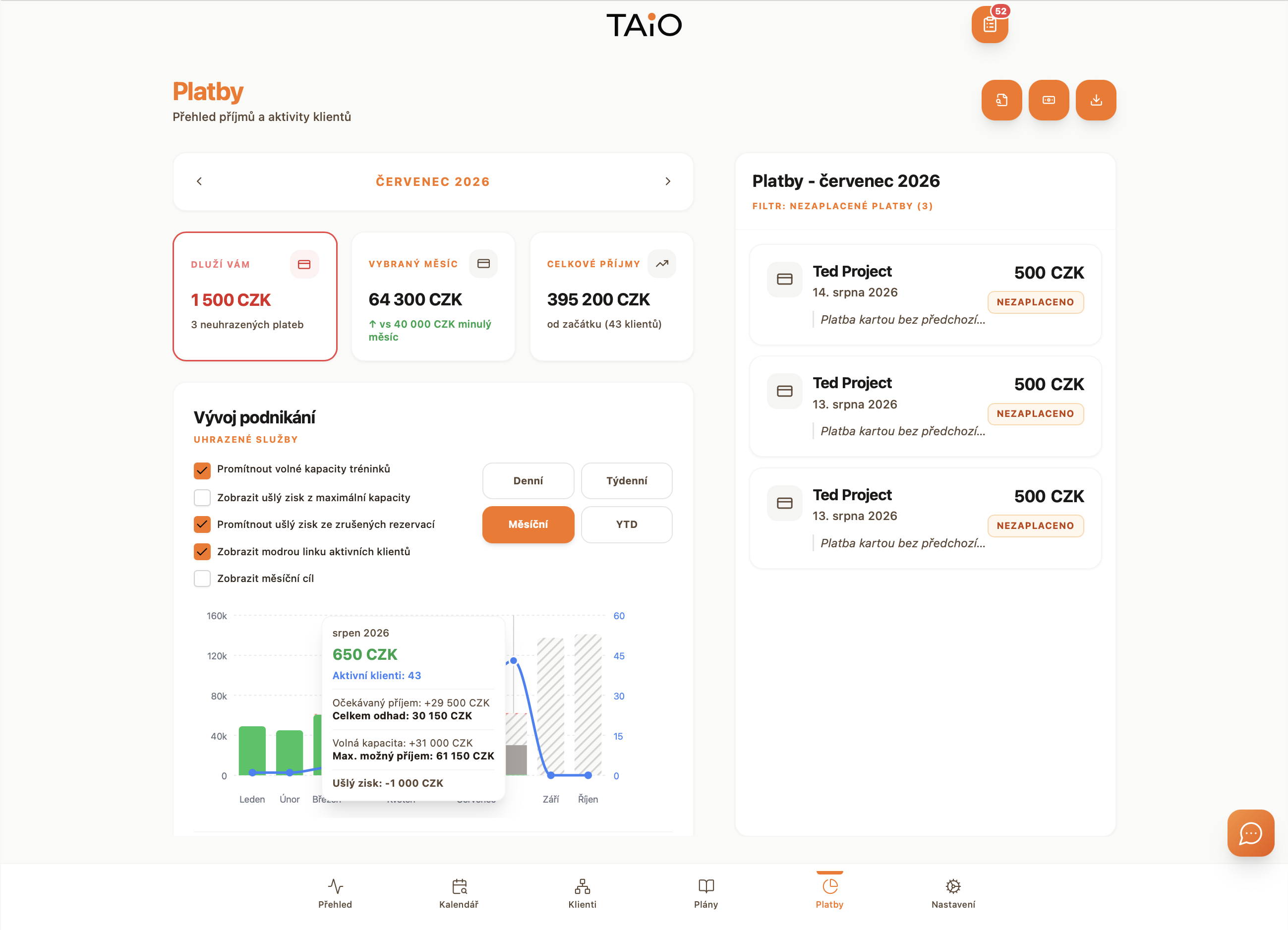Click the card icon in Dluží vám card
This screenshot has height=930, width=1288.
(x=304, y=264)
